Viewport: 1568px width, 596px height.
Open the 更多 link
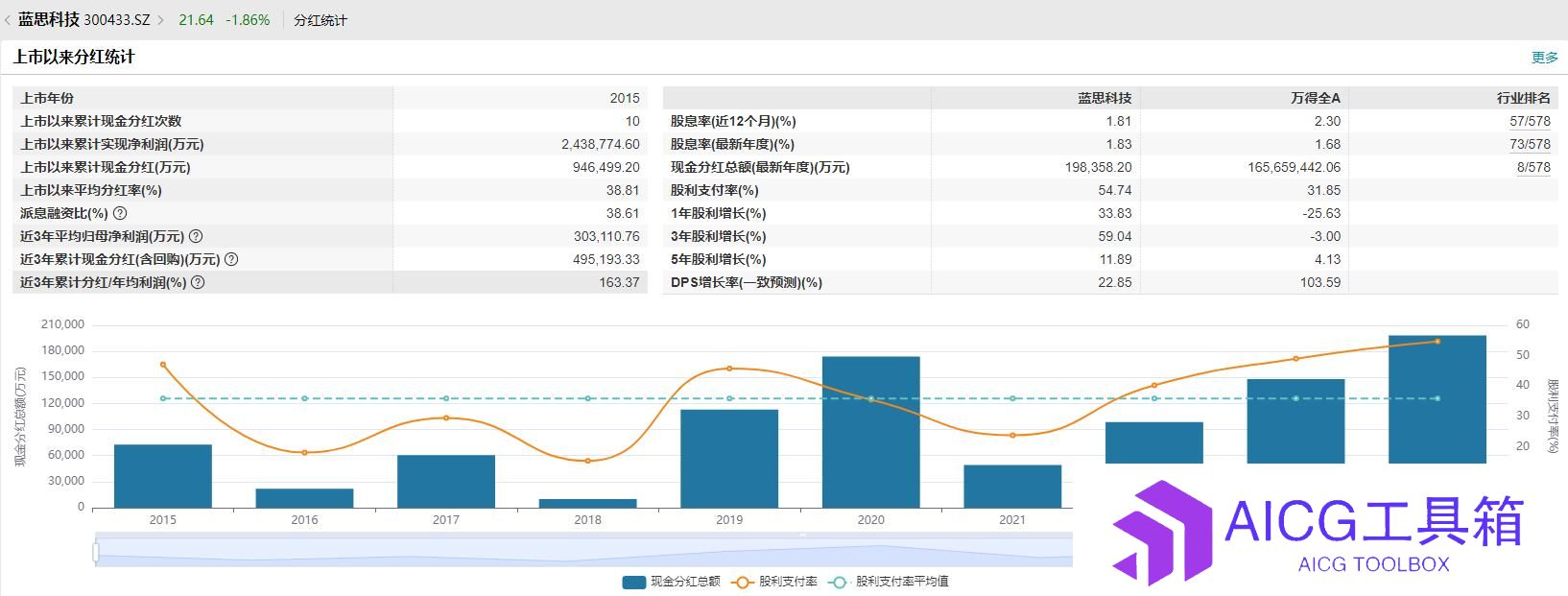coord(1545,58)
